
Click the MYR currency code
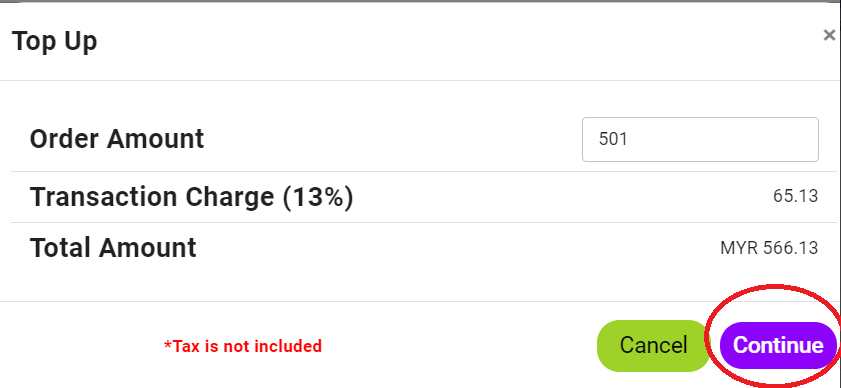coord(739,248)
